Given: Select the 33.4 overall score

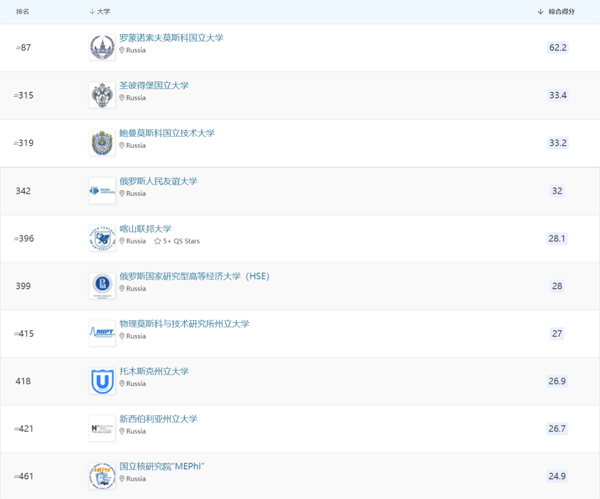Looking at the screenshot, I should (558, 95).
